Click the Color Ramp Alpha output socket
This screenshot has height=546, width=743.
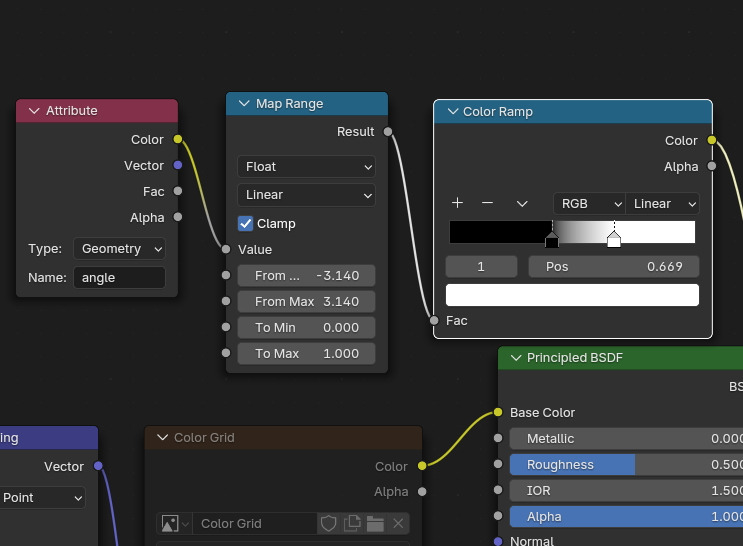pos(712,166)
